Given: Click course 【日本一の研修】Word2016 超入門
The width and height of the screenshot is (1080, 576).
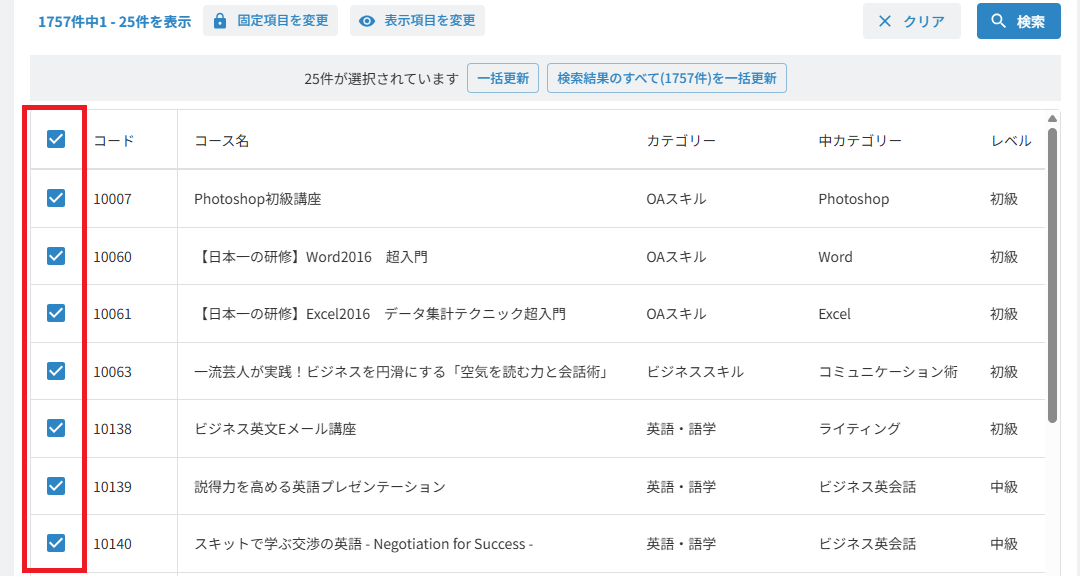Looking at the screenshot, I should [x=311, y=257].
